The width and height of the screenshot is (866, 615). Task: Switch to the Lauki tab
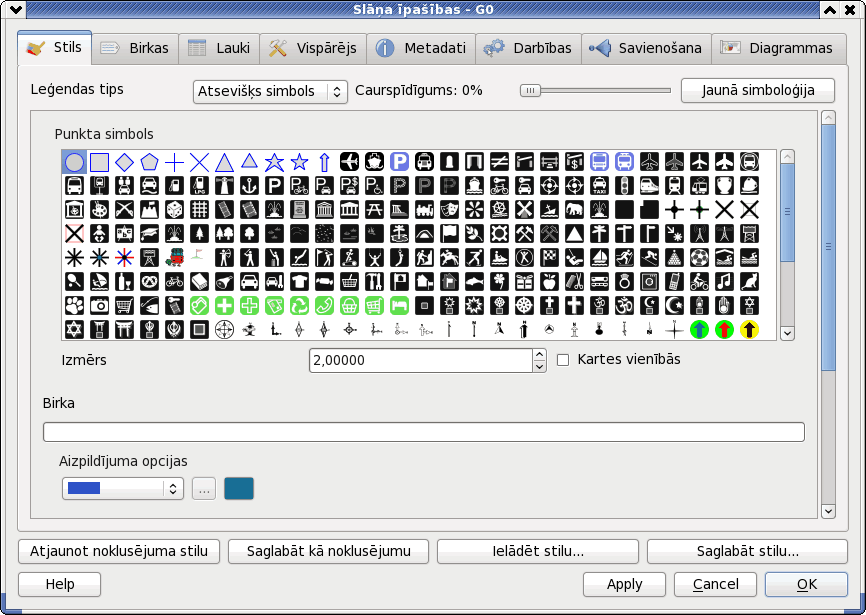[x=219, y=49]
